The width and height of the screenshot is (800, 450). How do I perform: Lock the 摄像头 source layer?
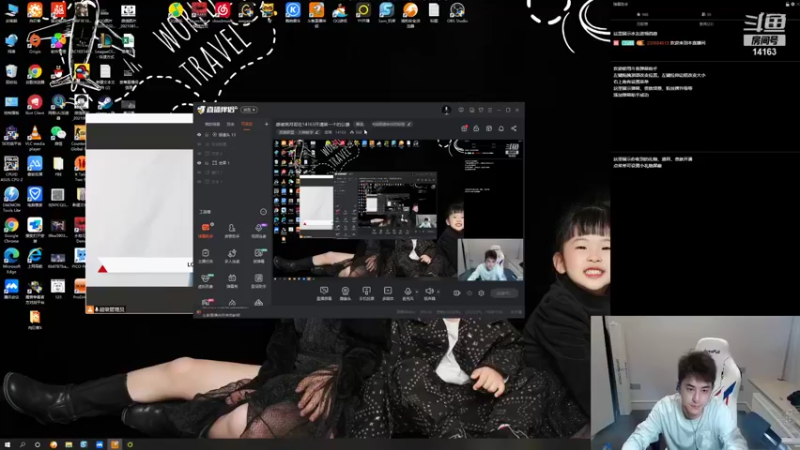207,135
